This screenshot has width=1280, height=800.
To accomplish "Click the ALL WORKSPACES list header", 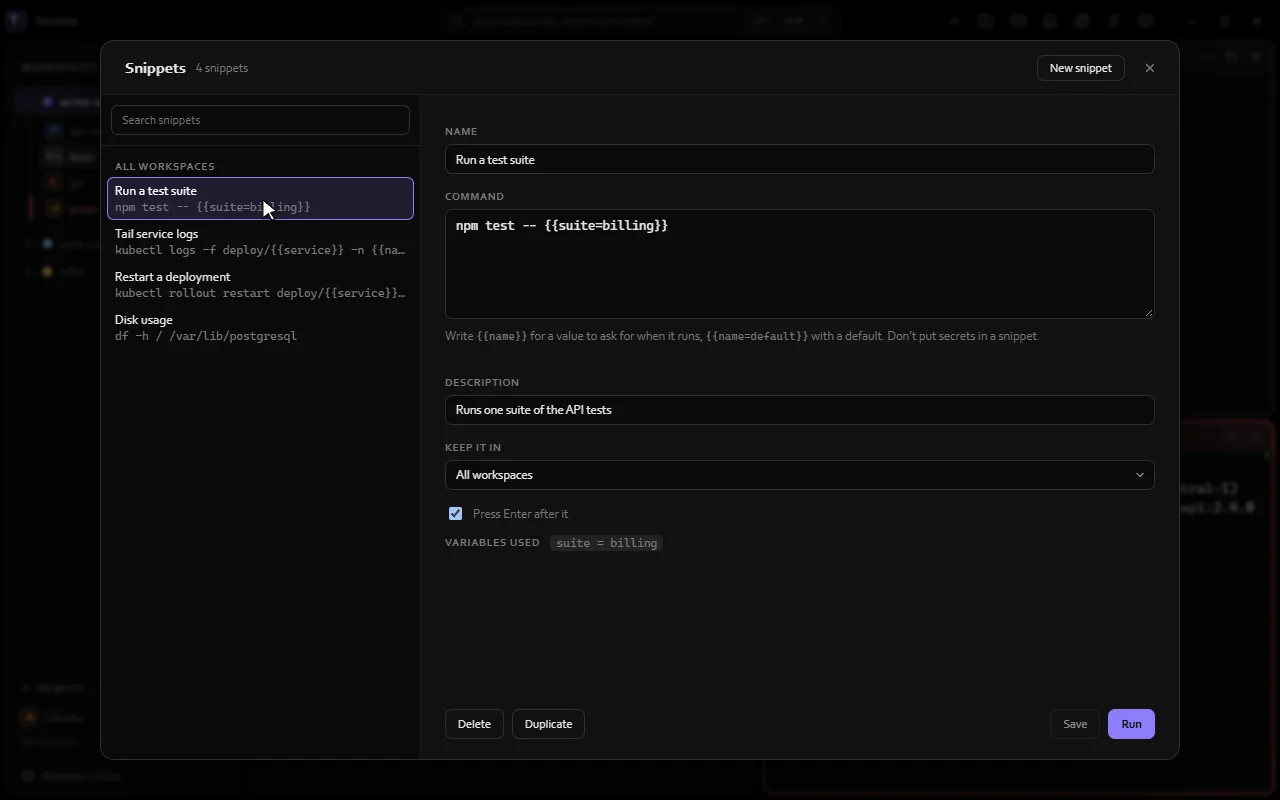I will [165, 166].
